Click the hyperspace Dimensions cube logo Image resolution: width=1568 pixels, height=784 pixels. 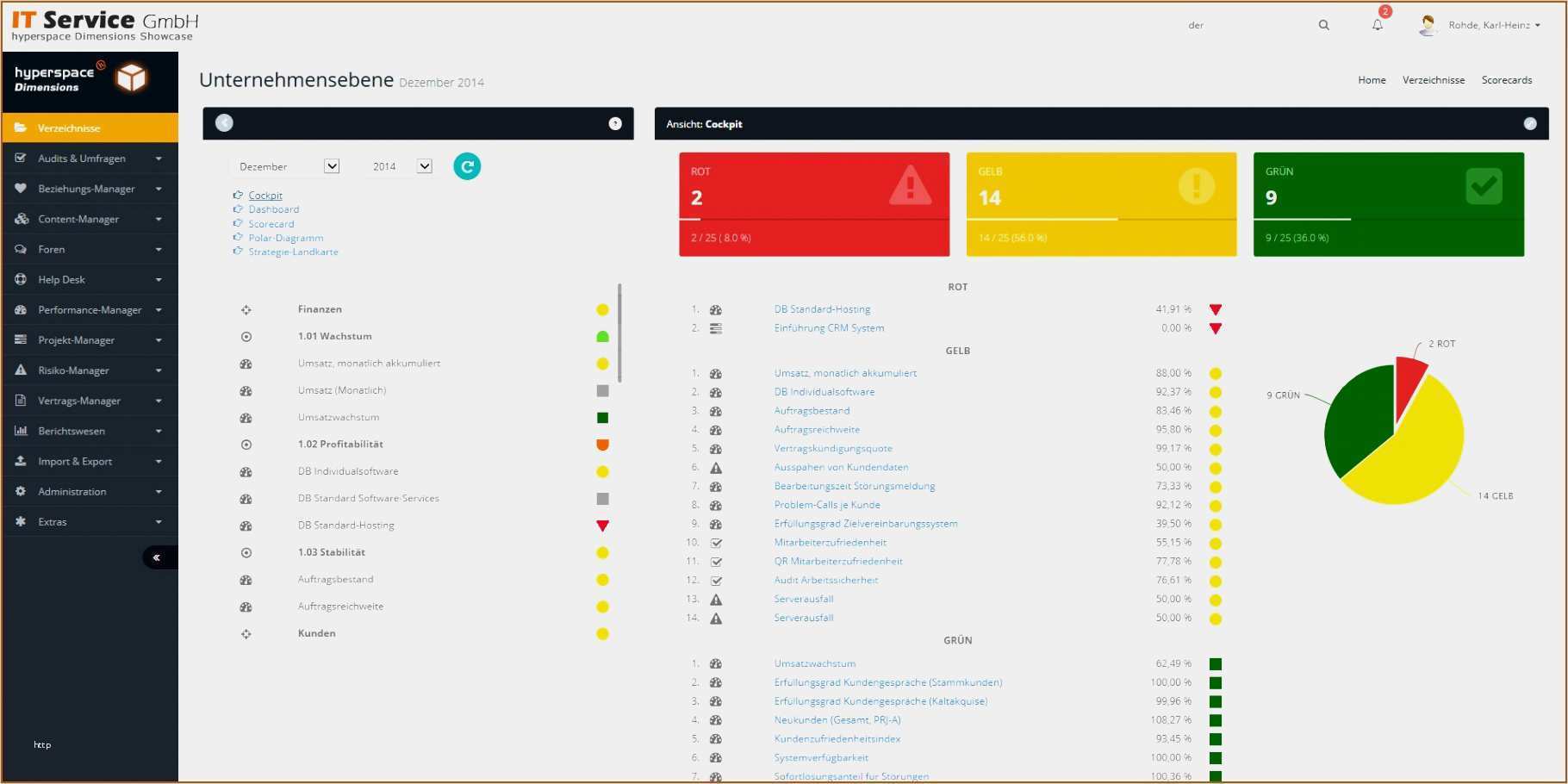click(x=132, y=78)
